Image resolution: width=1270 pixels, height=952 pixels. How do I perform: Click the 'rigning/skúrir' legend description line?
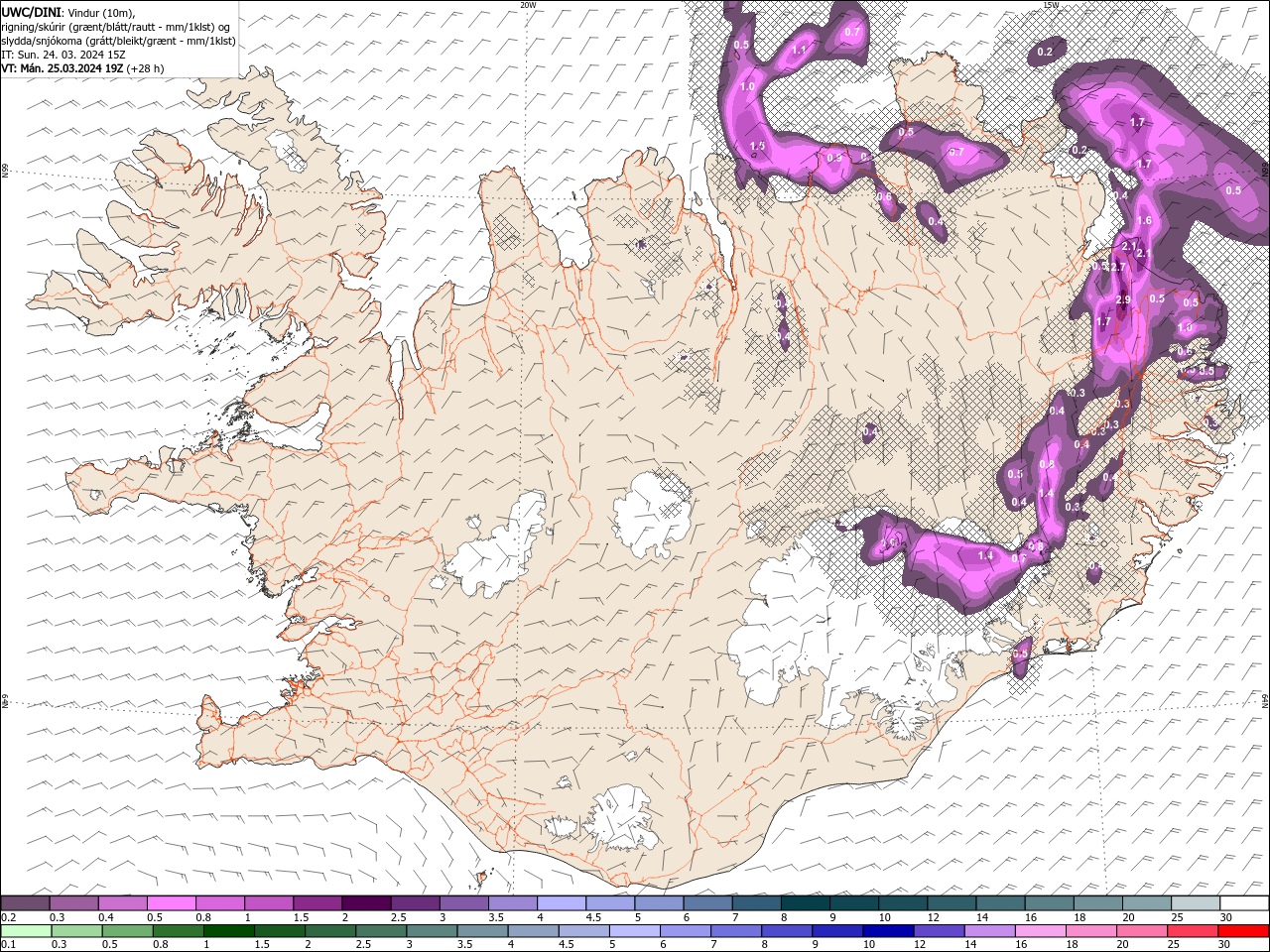[115, 27]
